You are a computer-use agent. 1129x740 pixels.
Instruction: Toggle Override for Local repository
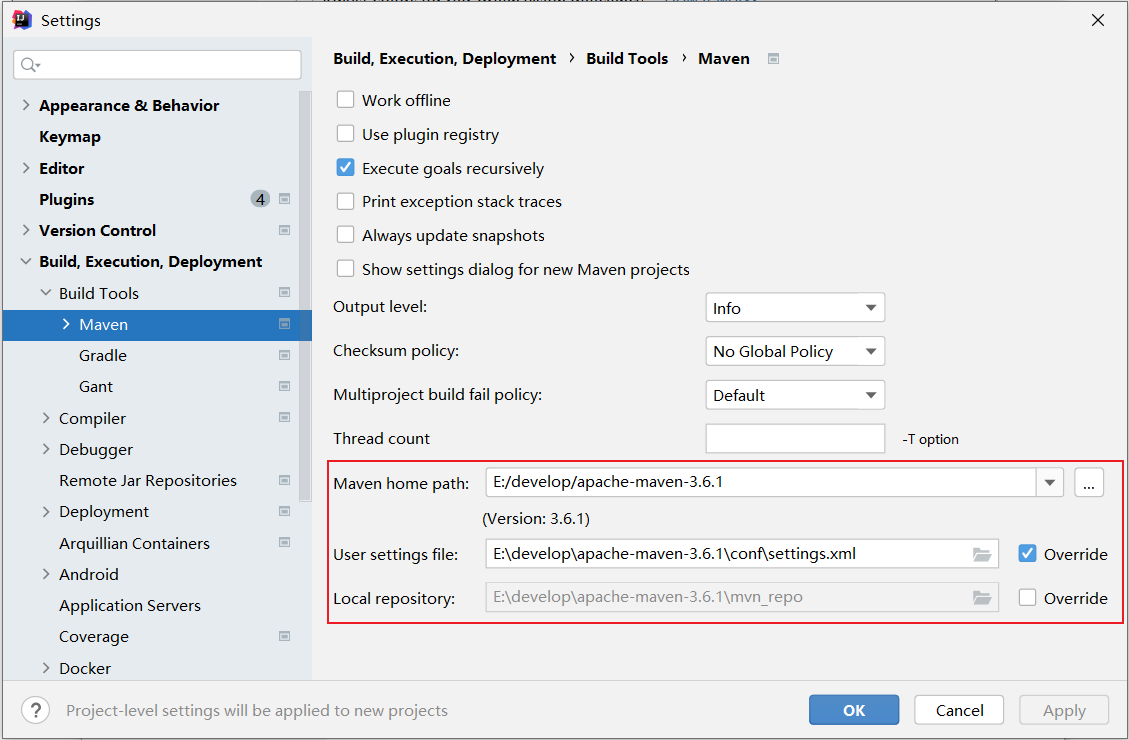click(x=1027, y=597)
